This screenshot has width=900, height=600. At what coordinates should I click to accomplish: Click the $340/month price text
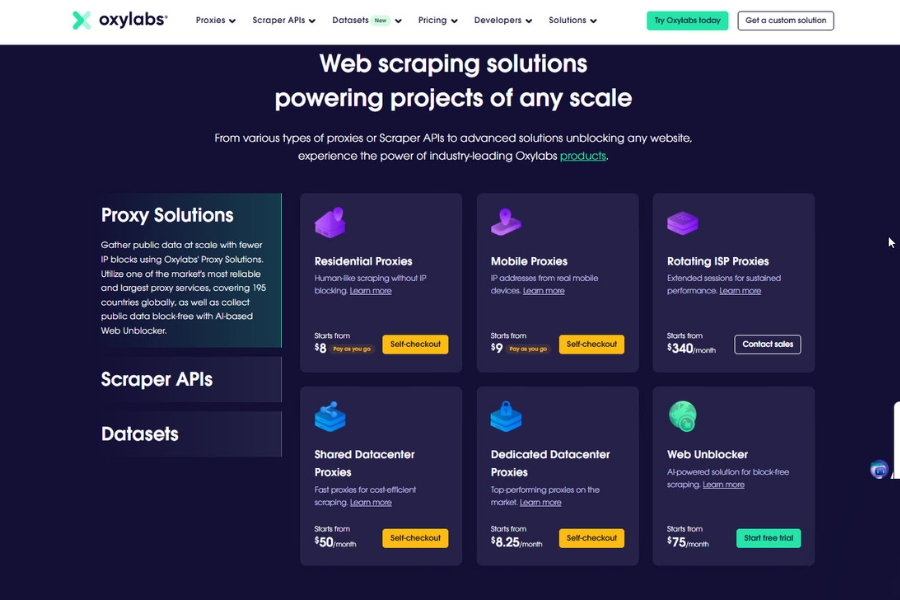coord(691,349)
